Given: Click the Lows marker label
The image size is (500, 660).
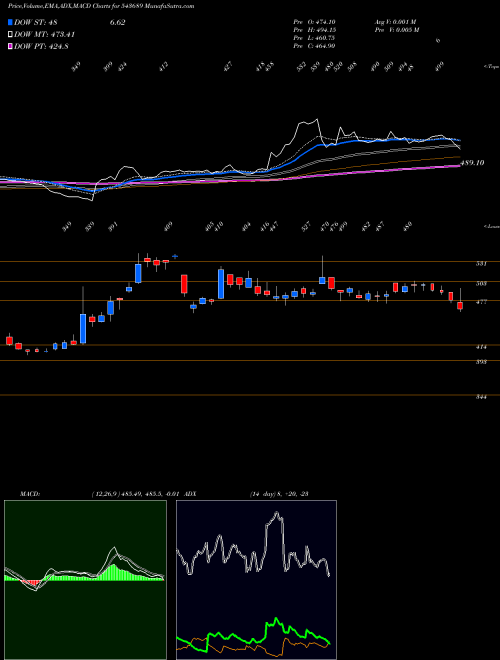Looking at the screenshot, I should pos(492,226).
